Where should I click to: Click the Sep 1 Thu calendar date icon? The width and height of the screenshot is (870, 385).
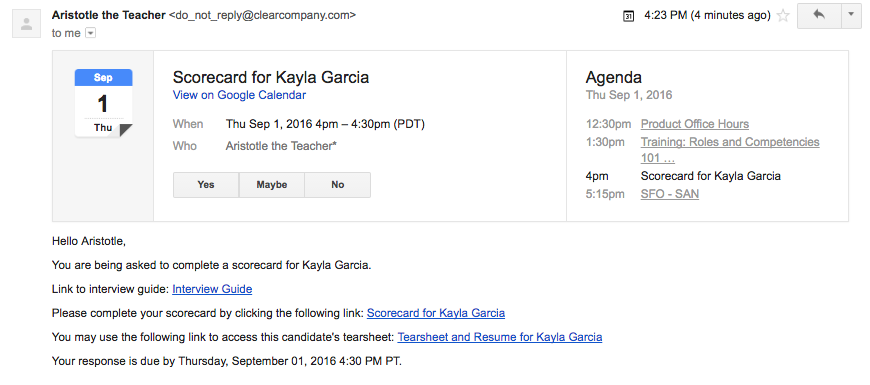(104, 103)
